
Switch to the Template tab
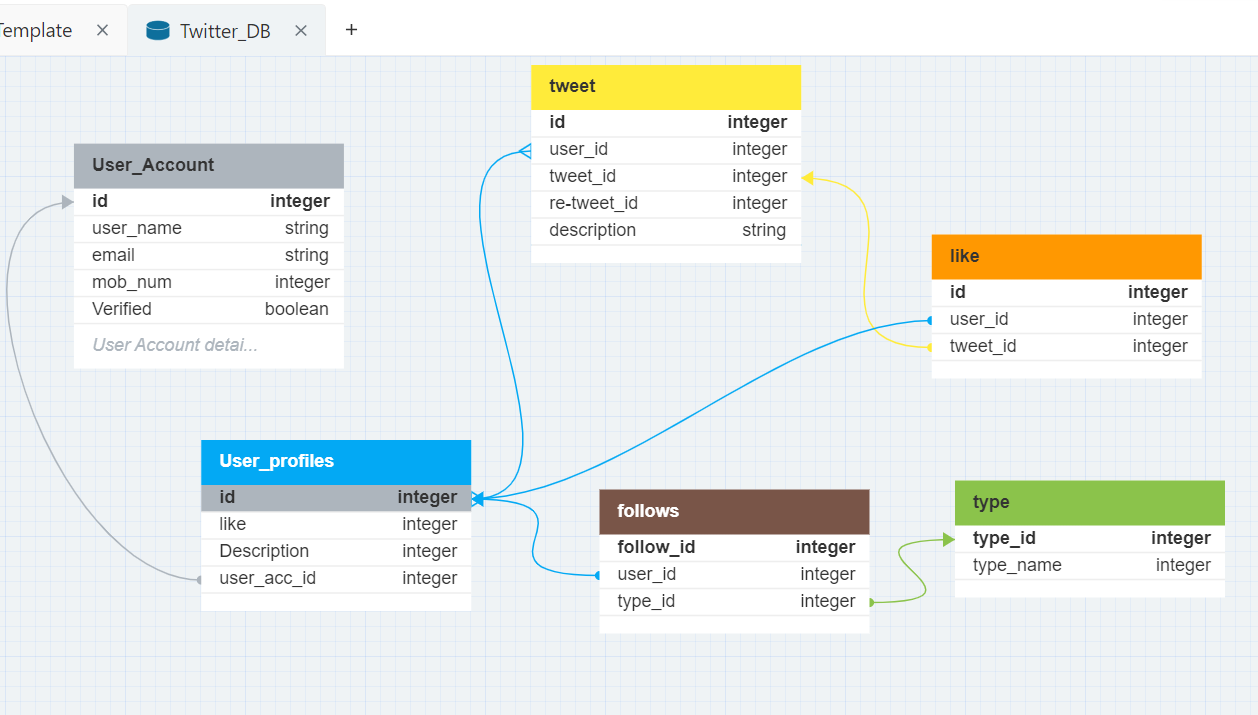click(35, 30)
